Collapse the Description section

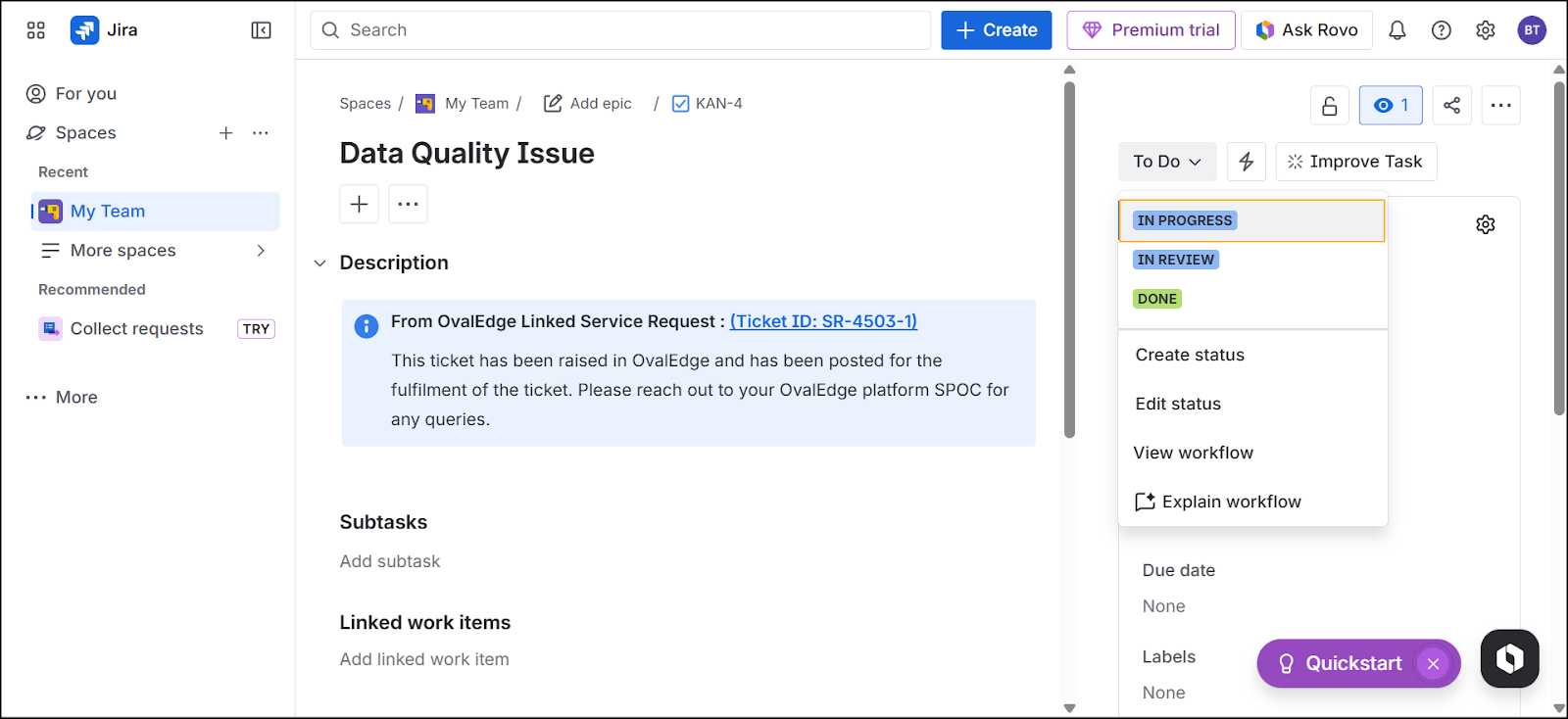click(x=319, y=264)
